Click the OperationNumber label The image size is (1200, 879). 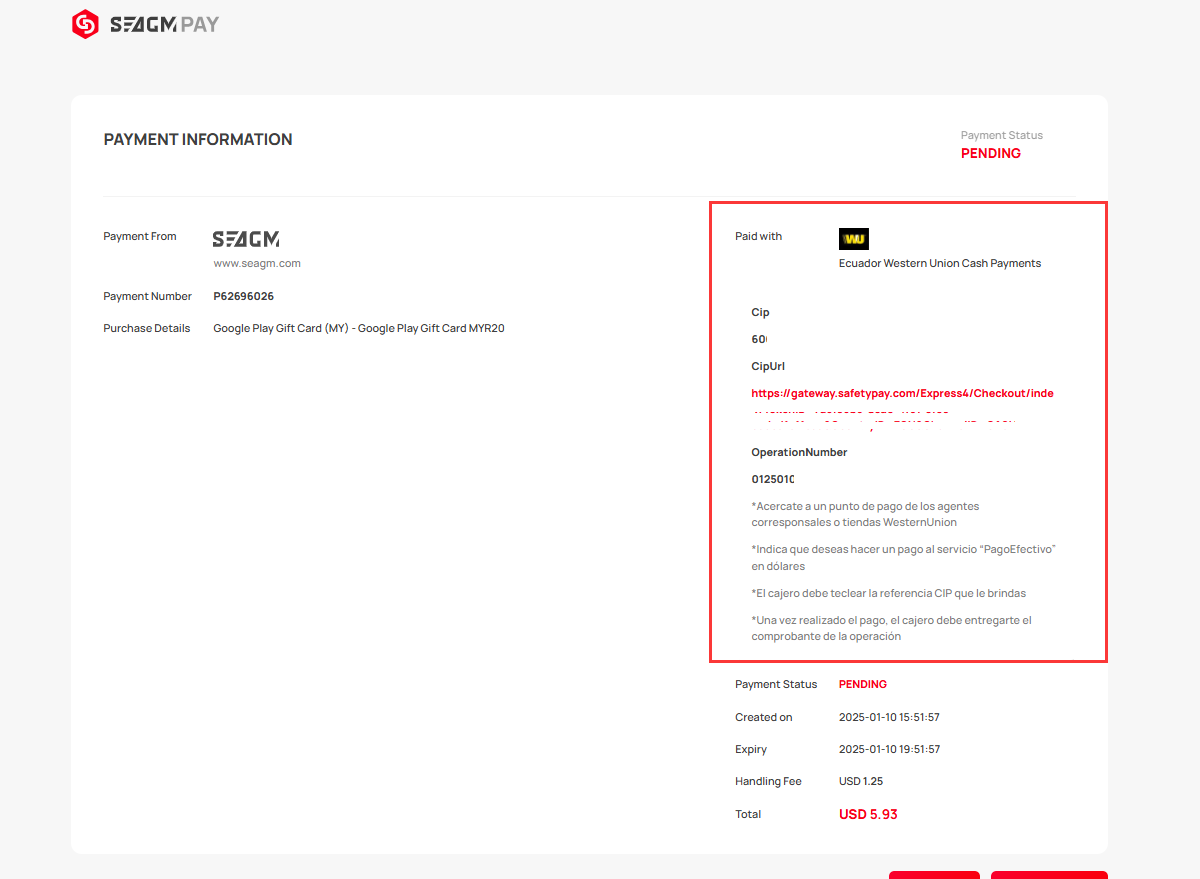pos(800,453)
